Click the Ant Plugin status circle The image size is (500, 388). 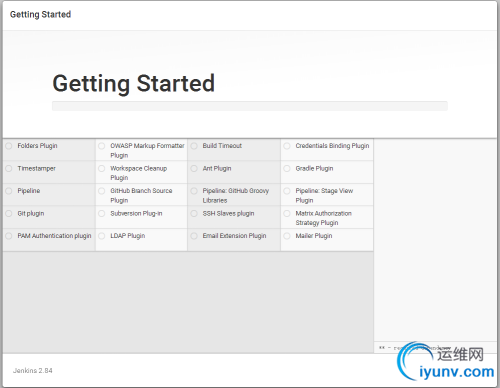[x=194, y=169]
